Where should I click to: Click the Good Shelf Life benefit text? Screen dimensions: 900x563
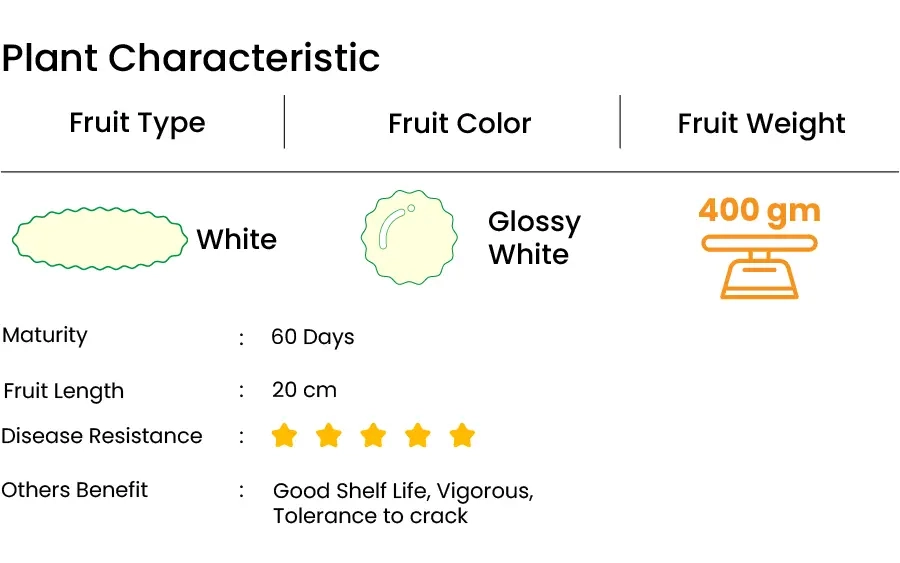(350, 491)
